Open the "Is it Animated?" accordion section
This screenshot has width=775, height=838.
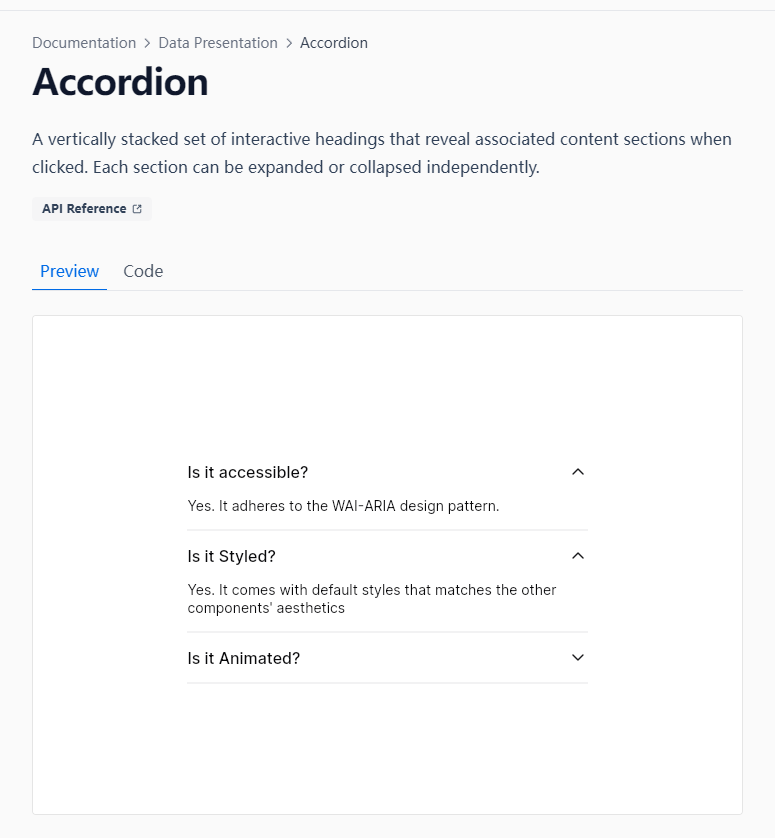point(244,658)
